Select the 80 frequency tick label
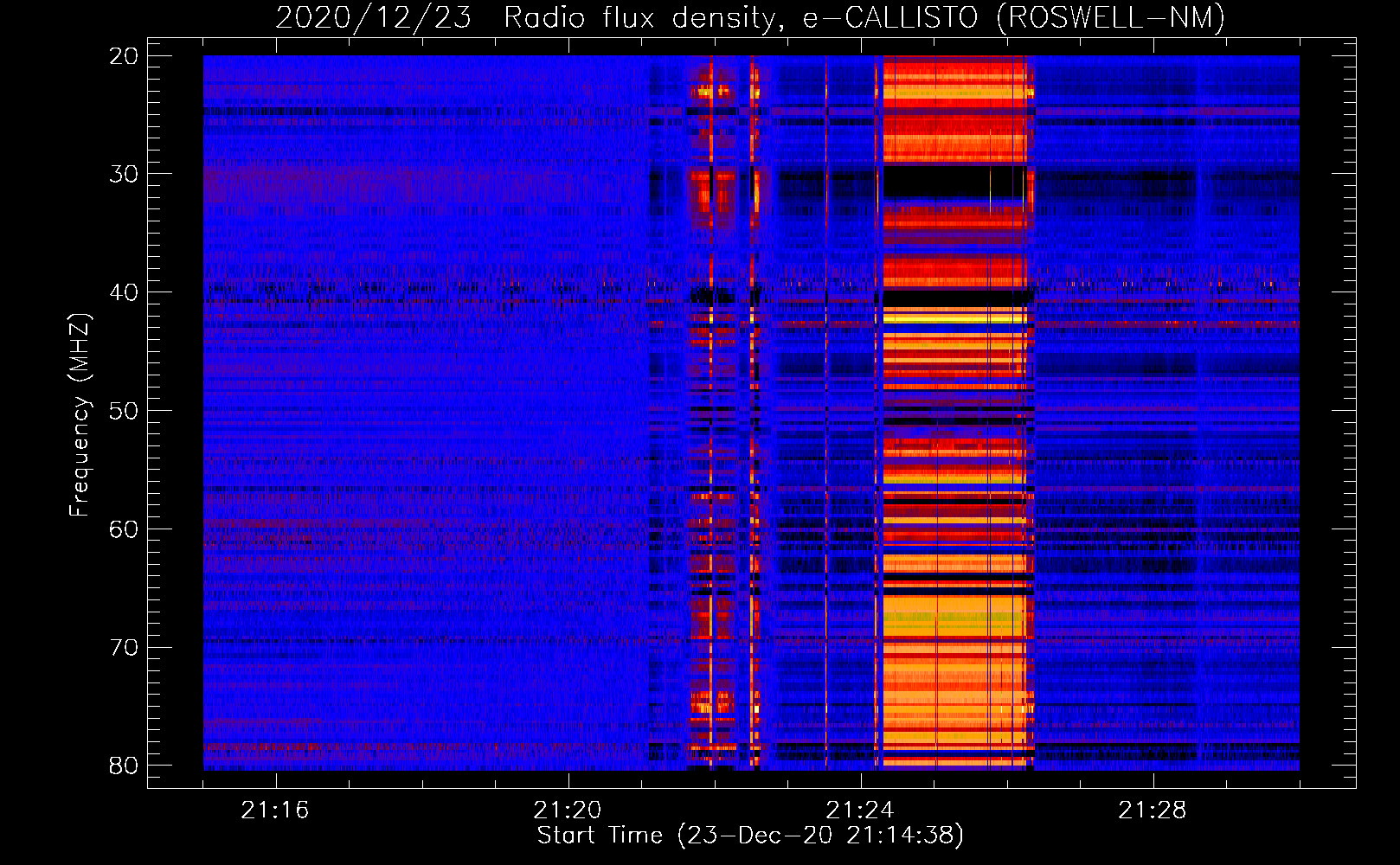Screen dimensions: 1400x865 [x=124, y=766]
